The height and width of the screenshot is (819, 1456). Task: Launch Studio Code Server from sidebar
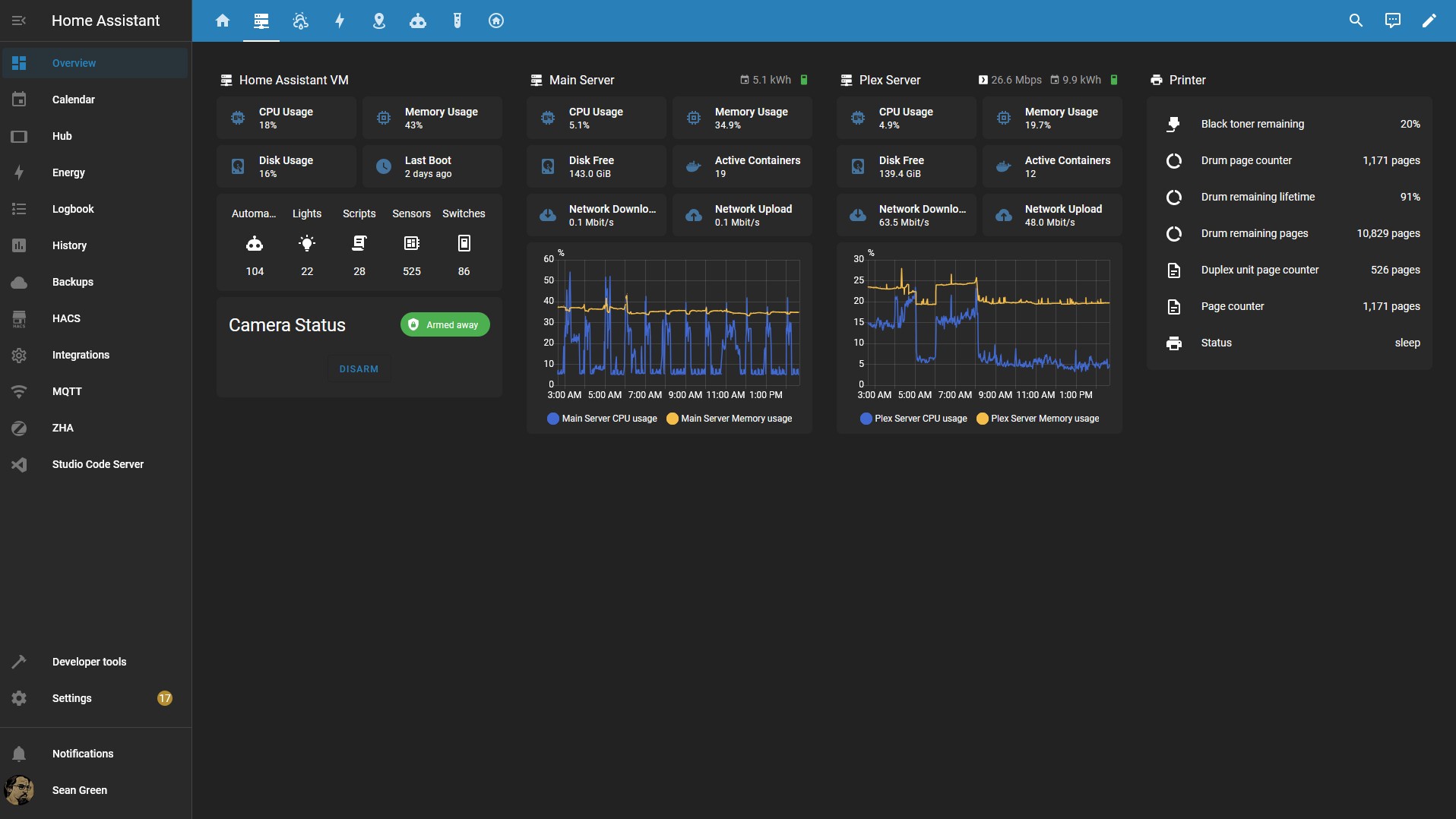click(95, 464)
